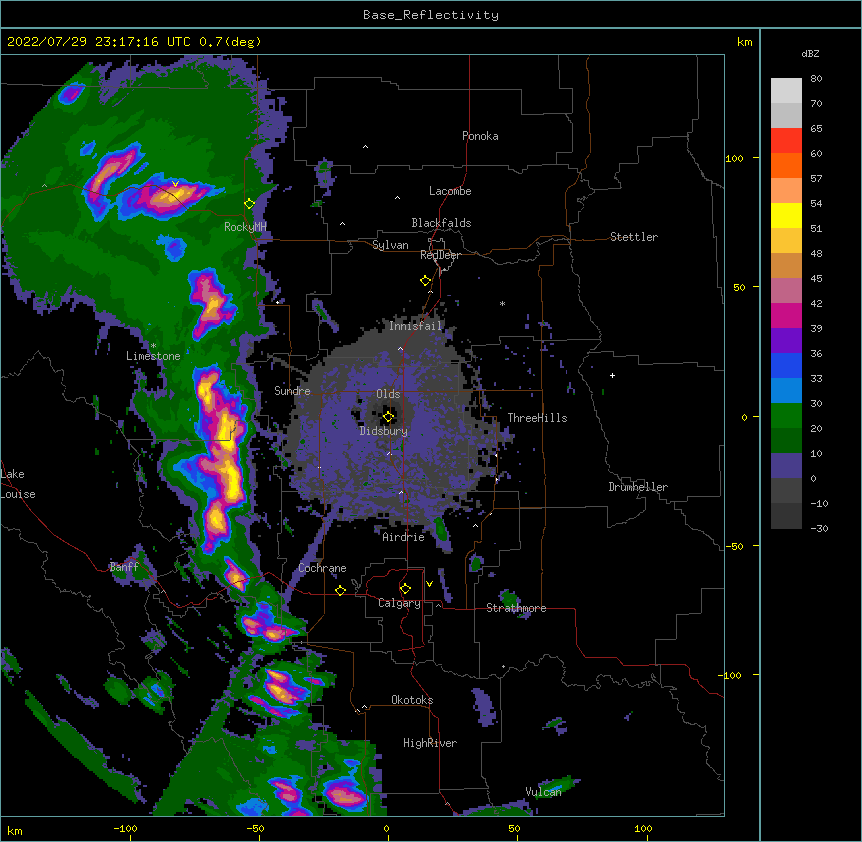The height and width of the screenshot is (842, 862).
Task: Click the Stettler city label
Action: (x=634, y=237)
